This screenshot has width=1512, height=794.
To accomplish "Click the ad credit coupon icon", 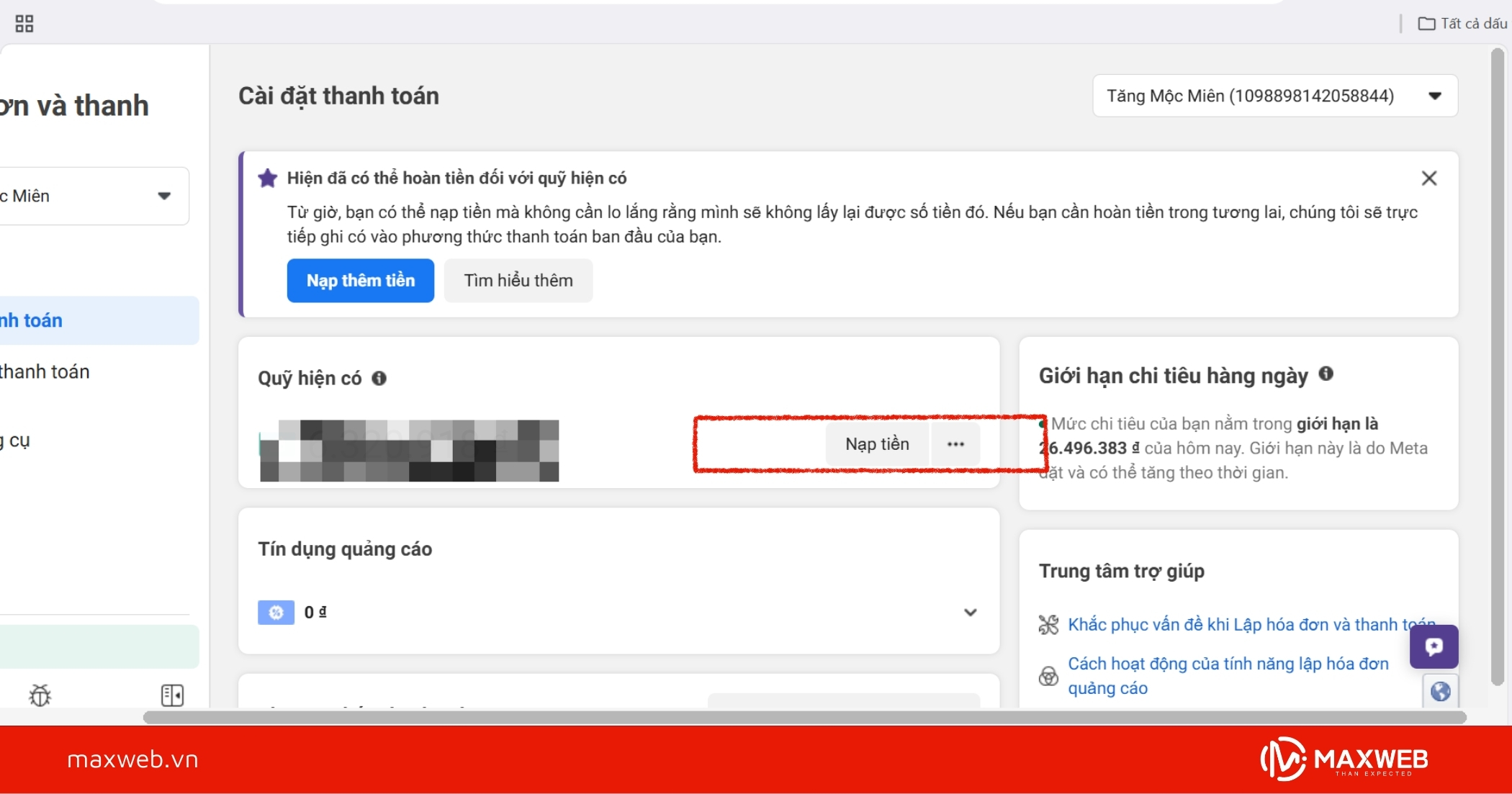I will [276, 612].
